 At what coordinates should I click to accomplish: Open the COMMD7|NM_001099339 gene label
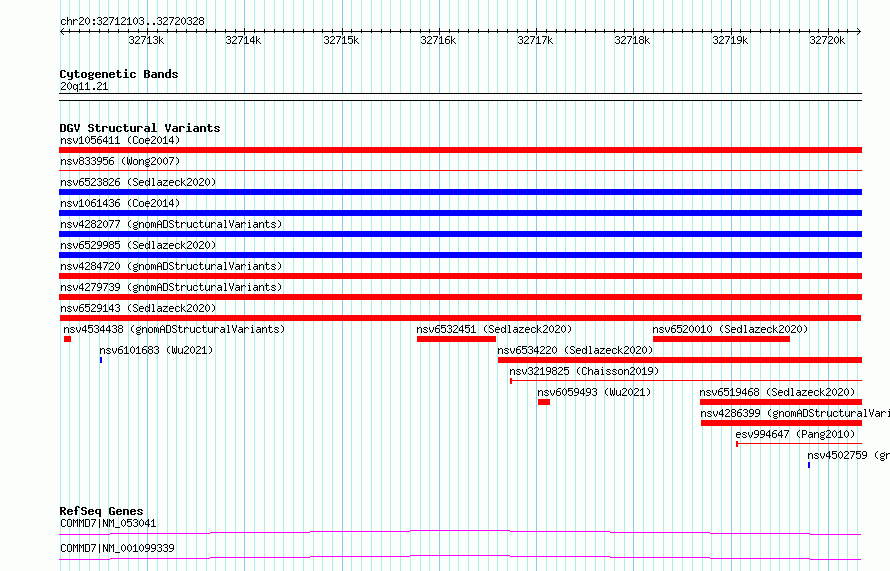coord(117,548)
